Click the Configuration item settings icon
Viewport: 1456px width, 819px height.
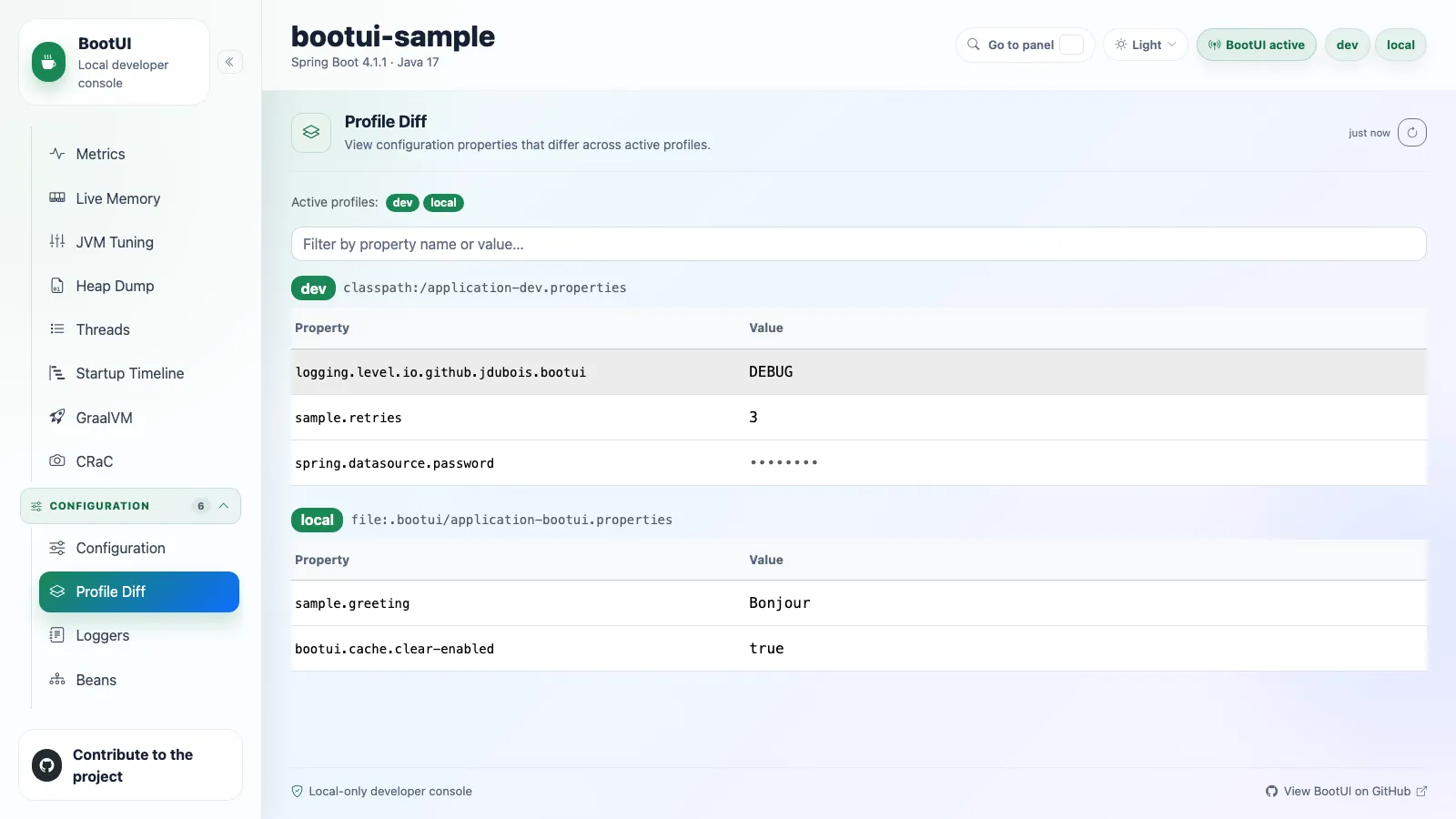pos(57,548)
